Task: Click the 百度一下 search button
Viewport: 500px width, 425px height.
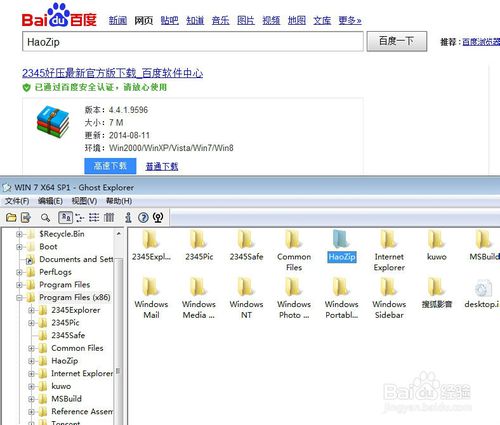Action: [x=397, y=41]
